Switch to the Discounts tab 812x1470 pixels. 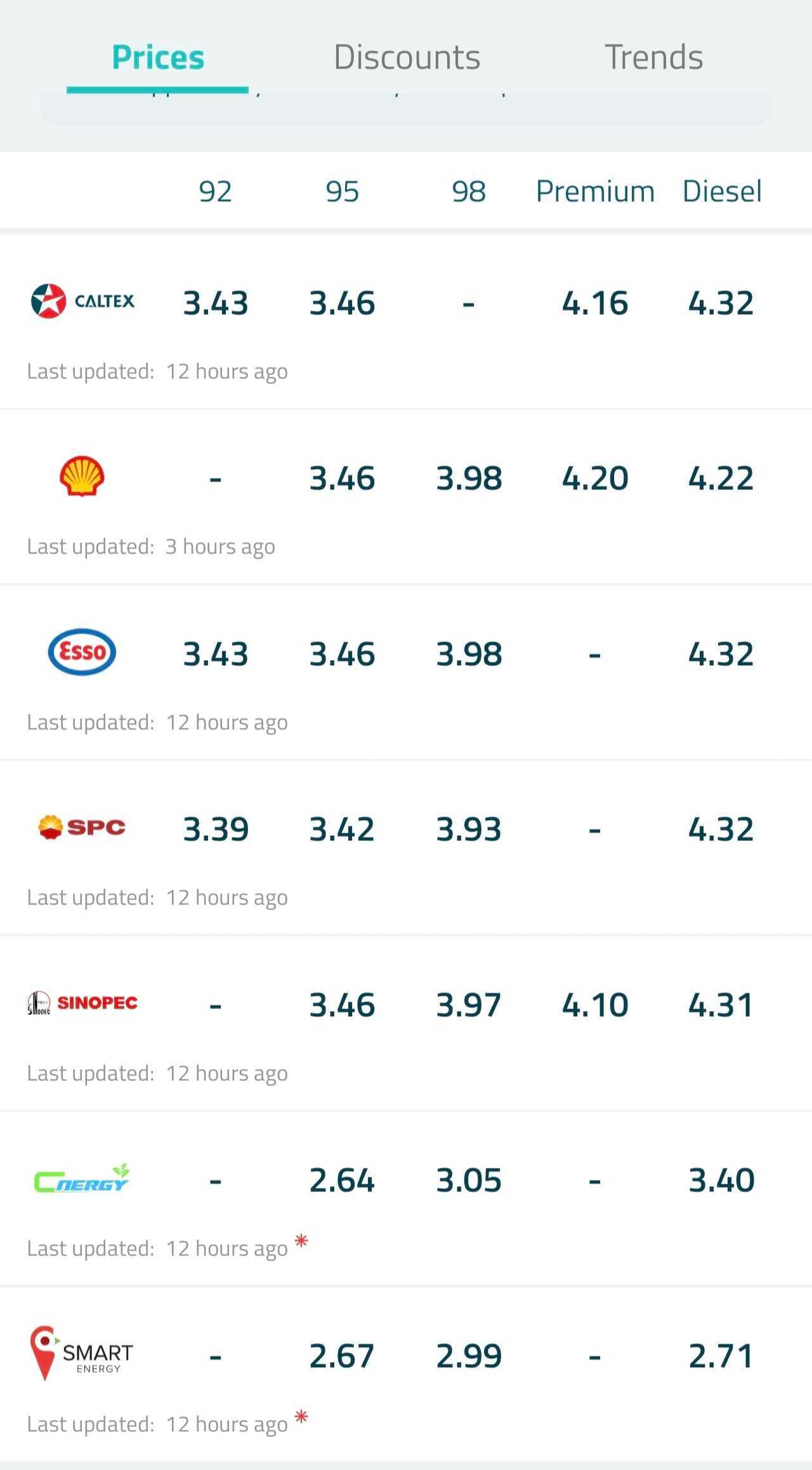pyautogui.click(x=407, y=57)
